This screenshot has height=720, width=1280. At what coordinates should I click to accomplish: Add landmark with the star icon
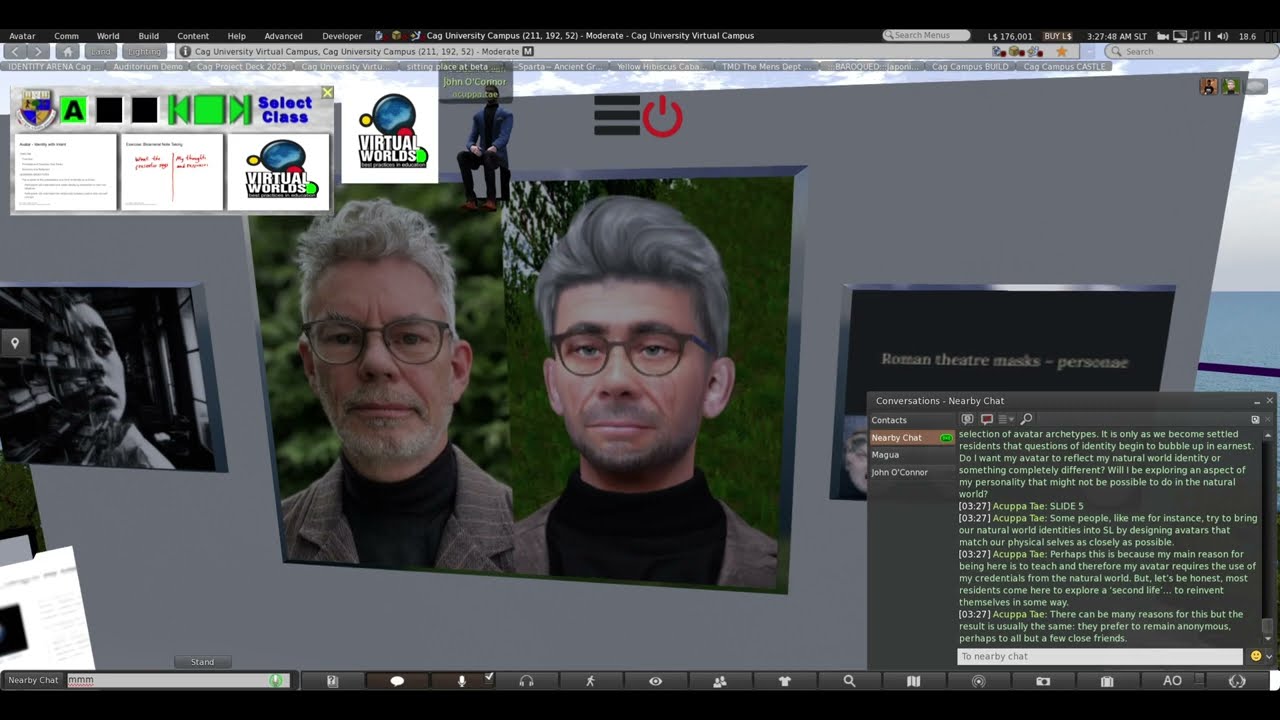click(1062, 51)
